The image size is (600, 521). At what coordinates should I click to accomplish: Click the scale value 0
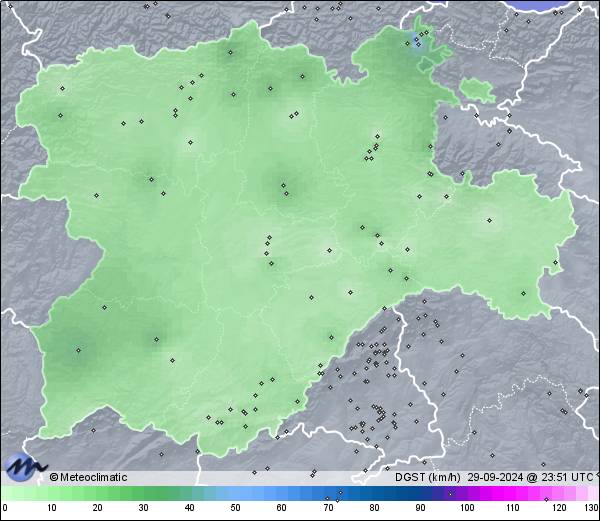pyautogui.click(x=5, y=508)
